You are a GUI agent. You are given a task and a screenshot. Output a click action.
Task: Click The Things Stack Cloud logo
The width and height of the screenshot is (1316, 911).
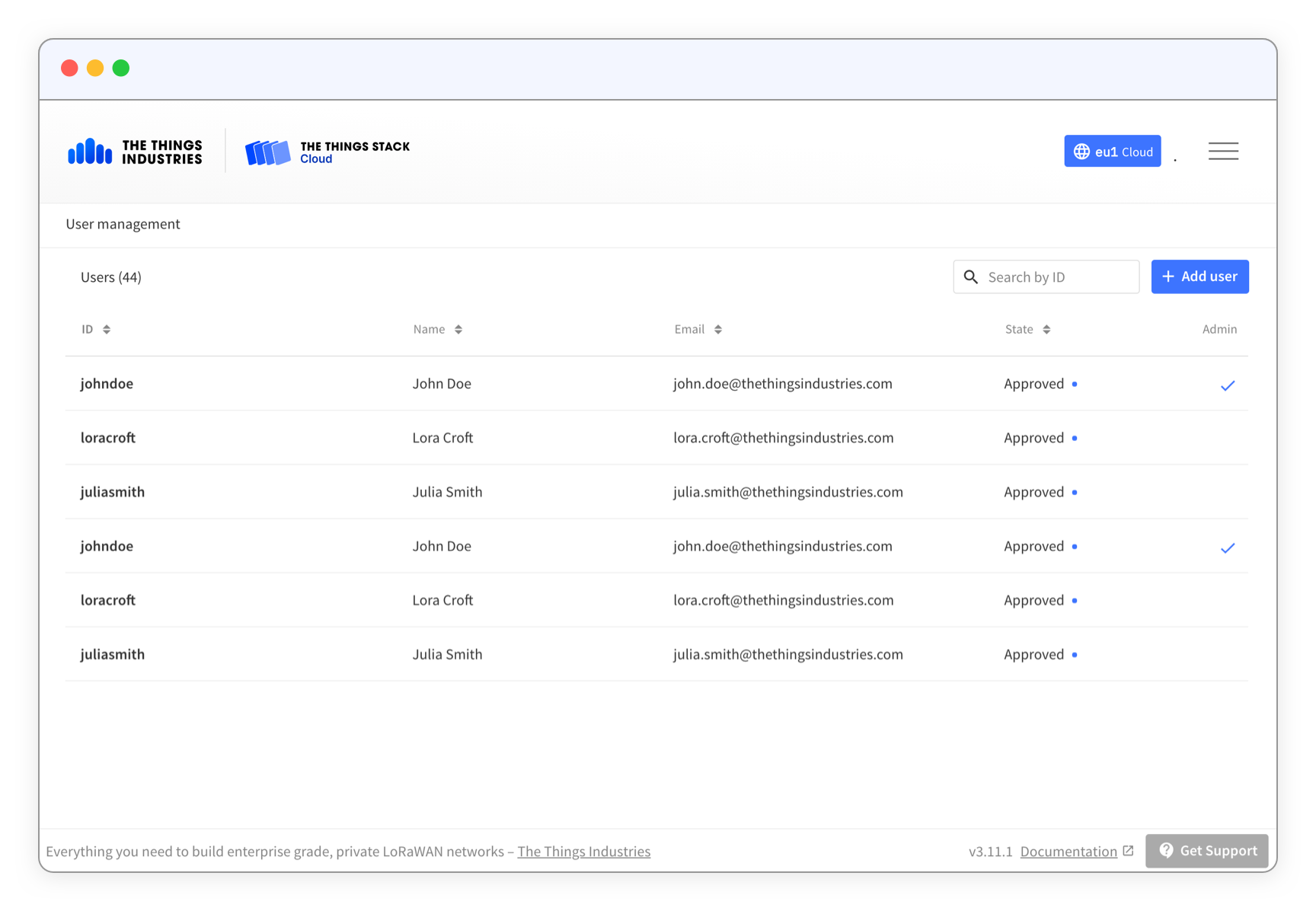(327, 152)
